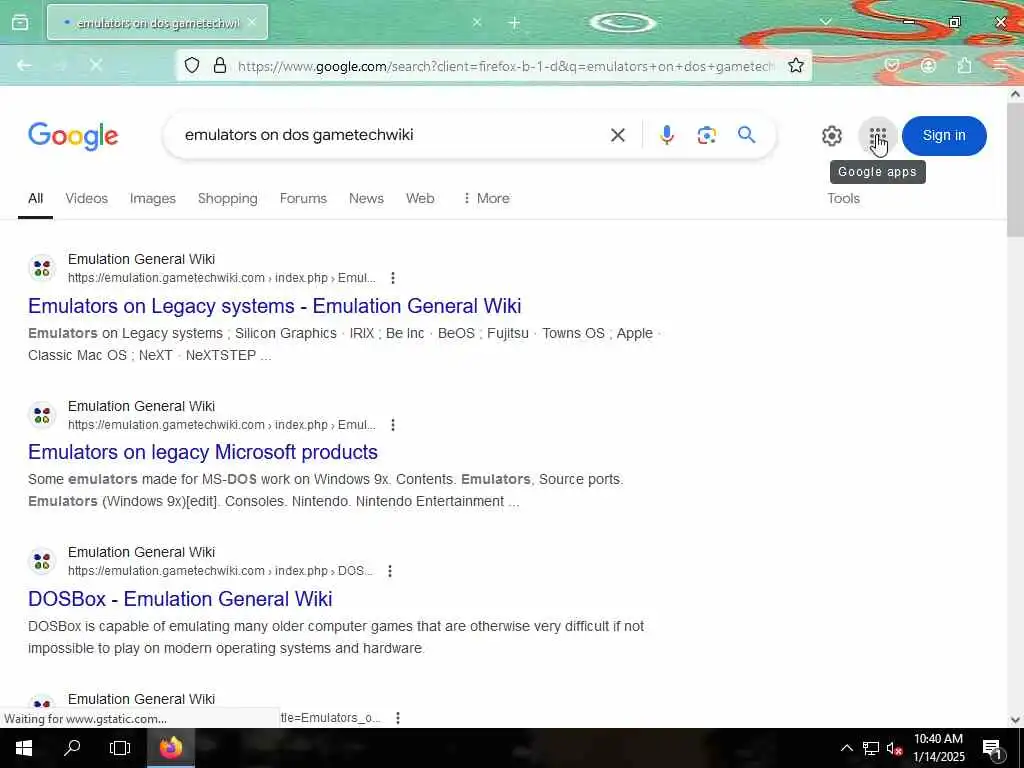
Task: Open the tracking protection shield icon
Action: [191, 65]
